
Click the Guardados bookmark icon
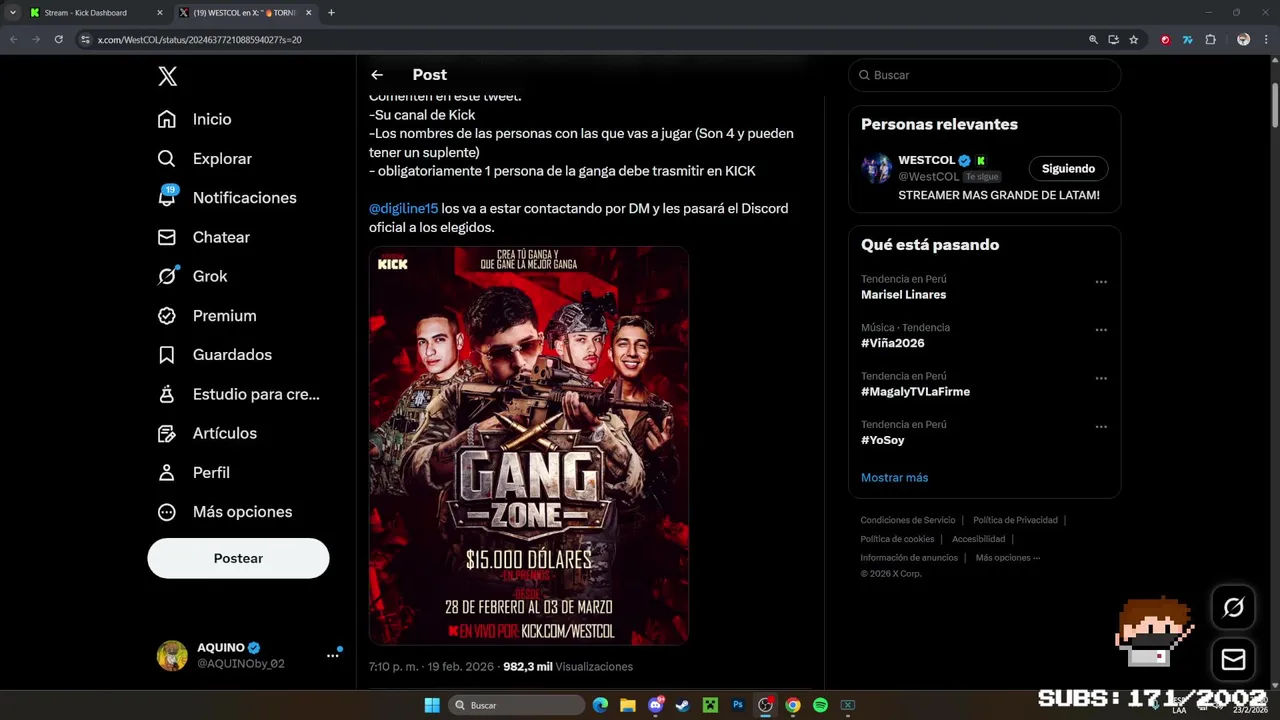[x=167, y=355]
